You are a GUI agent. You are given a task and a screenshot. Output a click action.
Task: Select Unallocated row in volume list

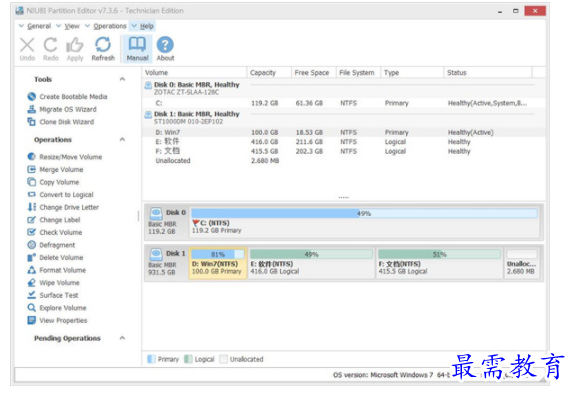(344, 161)
